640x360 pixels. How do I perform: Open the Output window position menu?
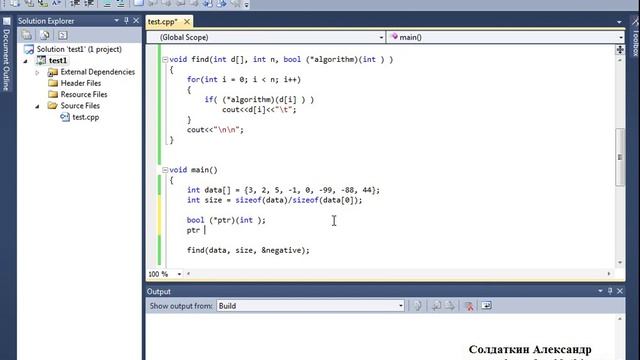click(600, 291)
